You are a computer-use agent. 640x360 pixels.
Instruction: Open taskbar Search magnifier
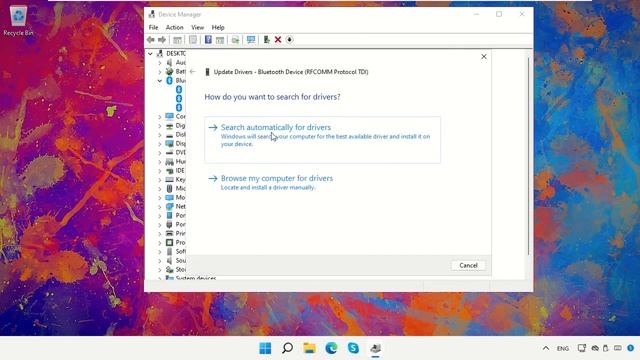click(x=287, y=348)
